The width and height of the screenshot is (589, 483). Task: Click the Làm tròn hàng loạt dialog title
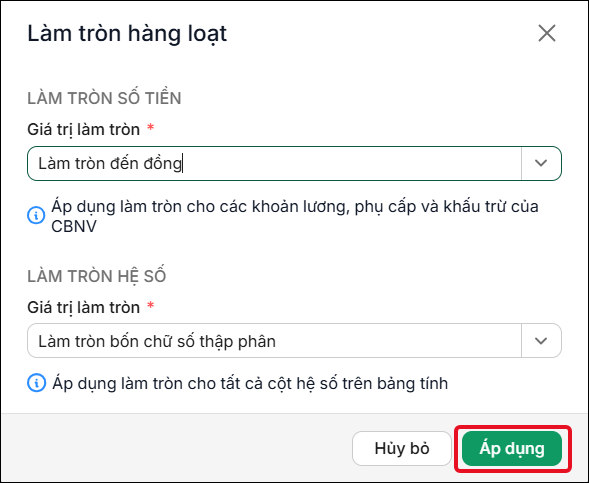click(127, 33)
